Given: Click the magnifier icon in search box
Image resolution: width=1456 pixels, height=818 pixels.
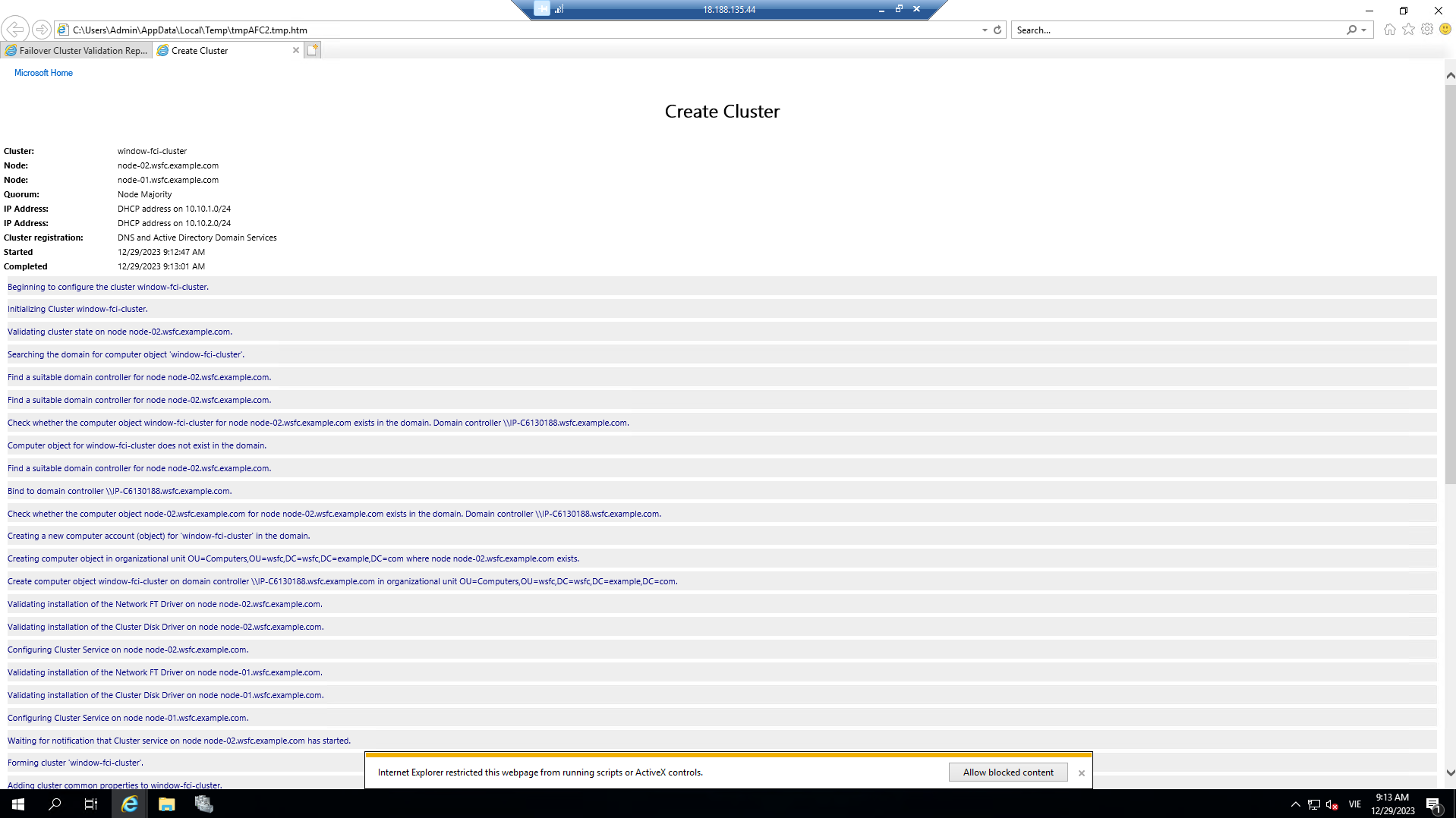Looking at the screenshot, I should coord(1351,30).
